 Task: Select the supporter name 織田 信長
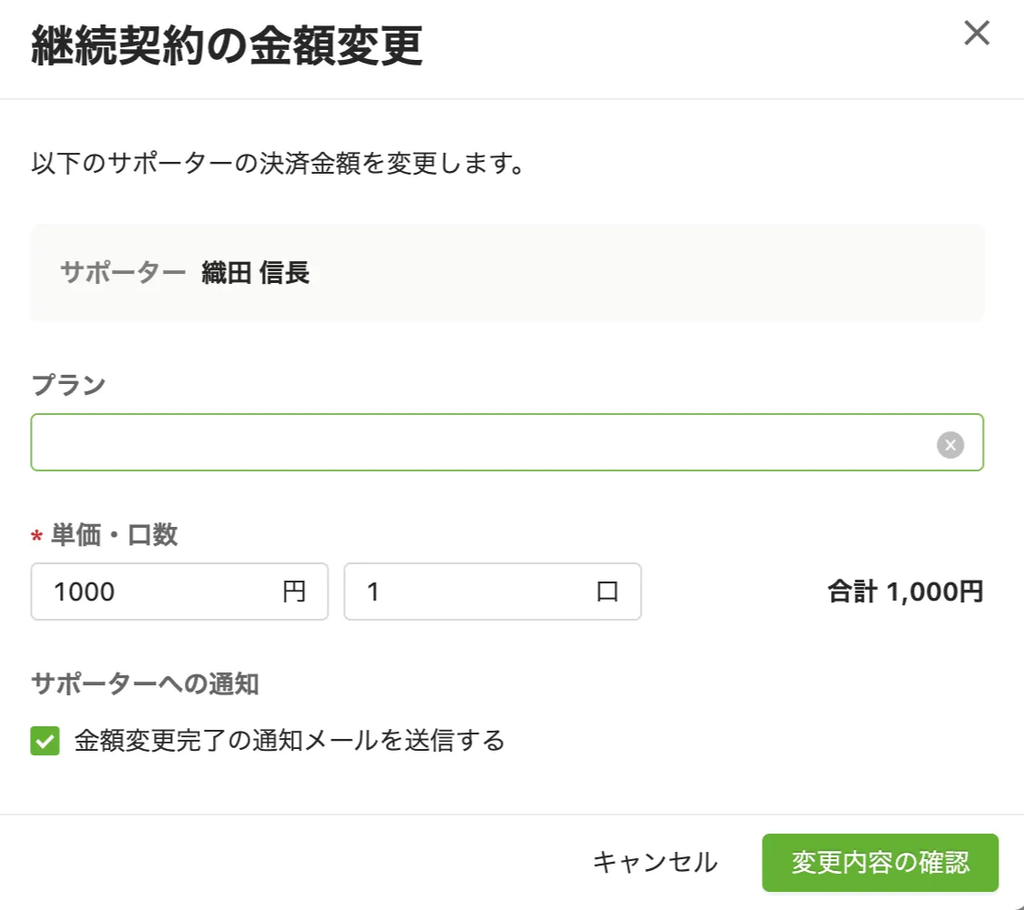pyautogui.click(x=255, y=272)
